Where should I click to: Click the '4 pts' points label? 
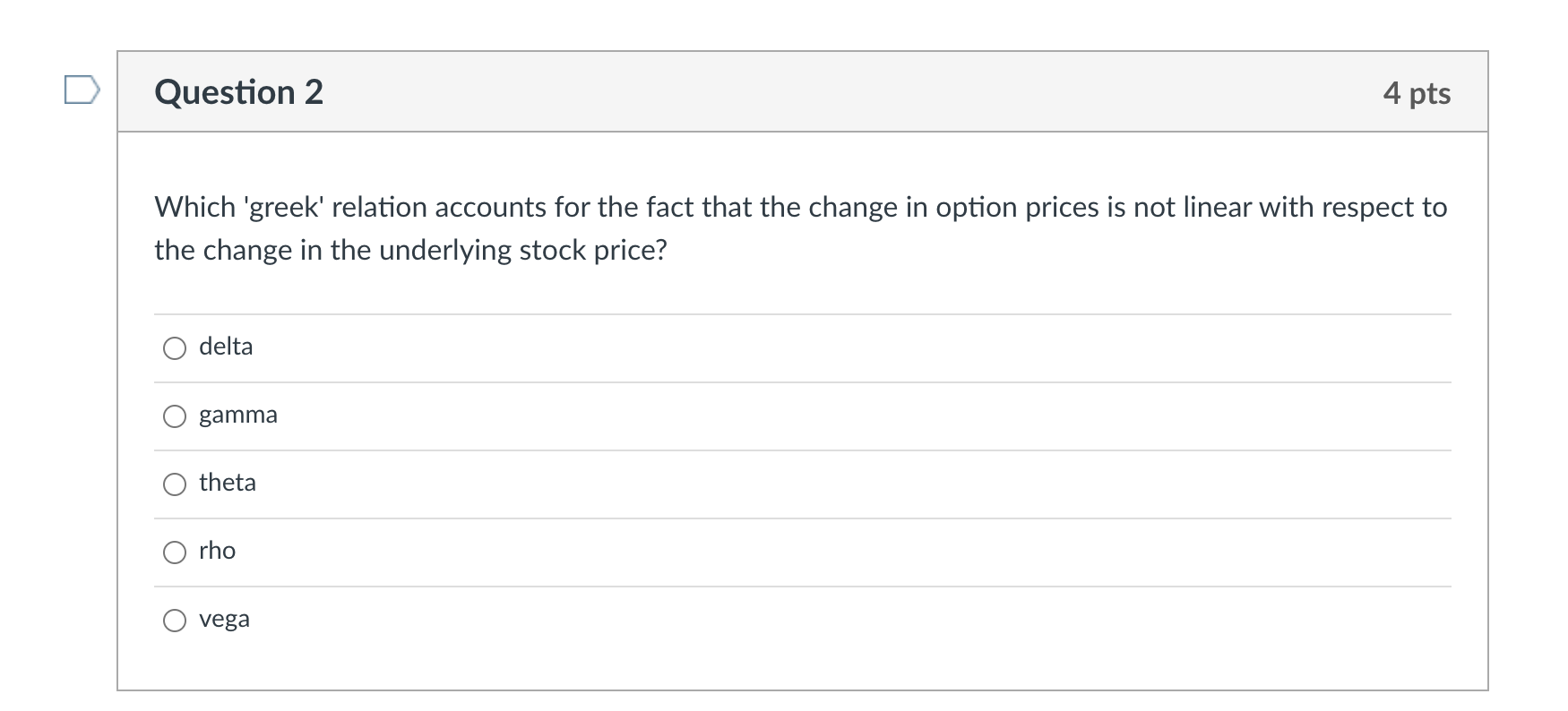[x=1418, y=93]
